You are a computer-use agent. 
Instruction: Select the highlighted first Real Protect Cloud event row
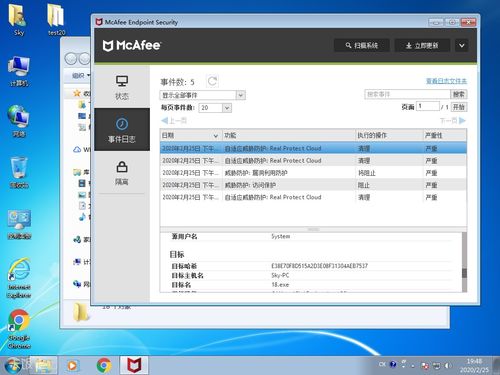click(313, 148)
